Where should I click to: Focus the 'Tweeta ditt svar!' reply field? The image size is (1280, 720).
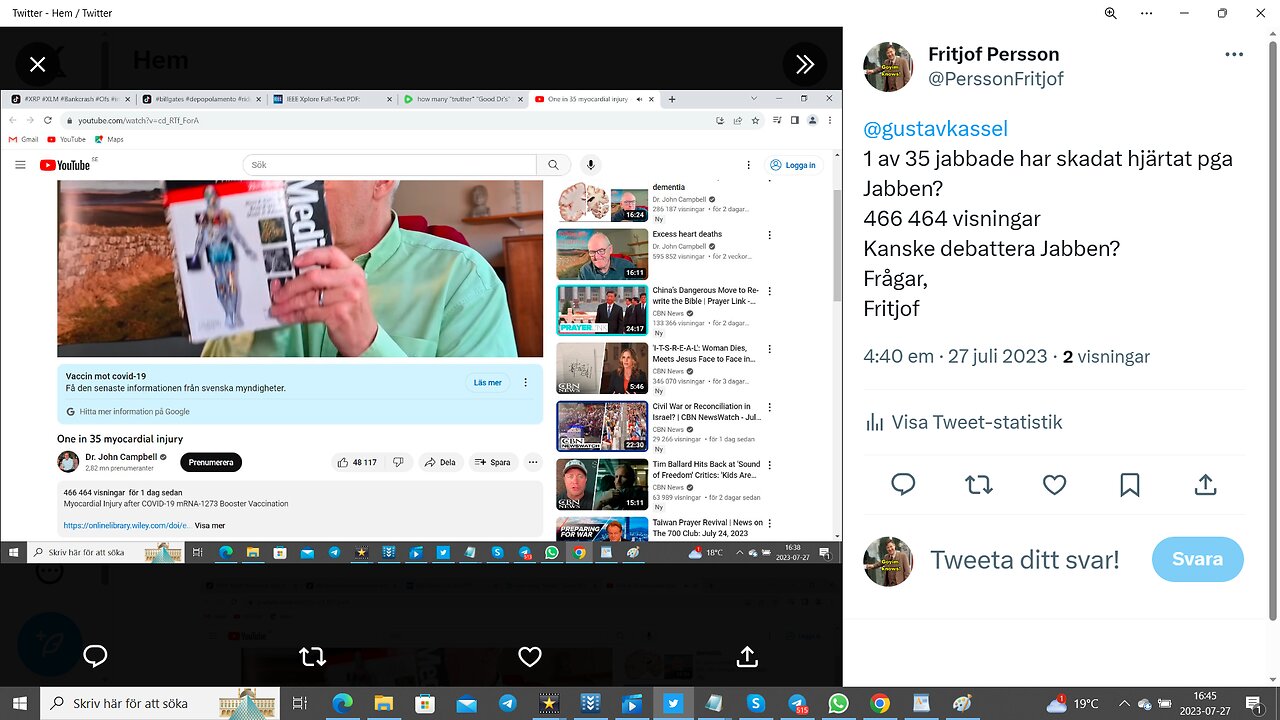(1025, 559)
